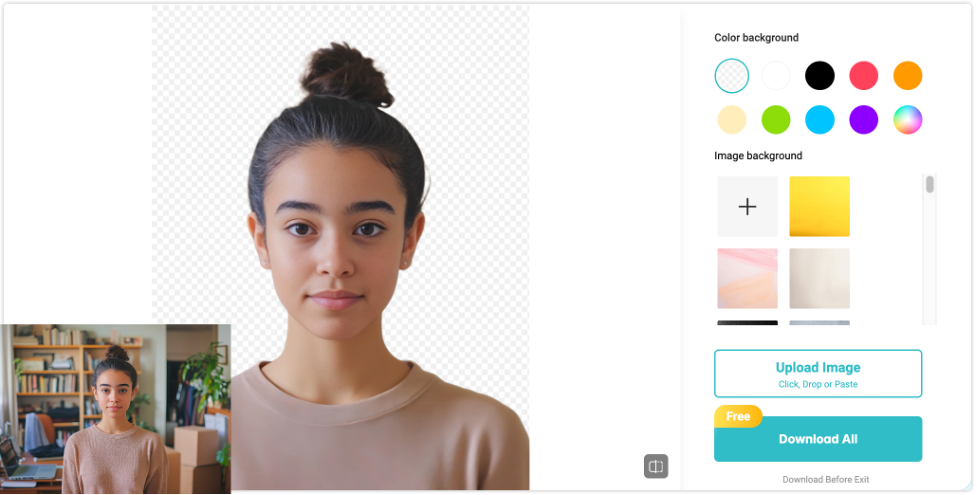Screen dimensions: 977x495
Task: Open the rainbow custom color picker
Action: pos(907,120)
